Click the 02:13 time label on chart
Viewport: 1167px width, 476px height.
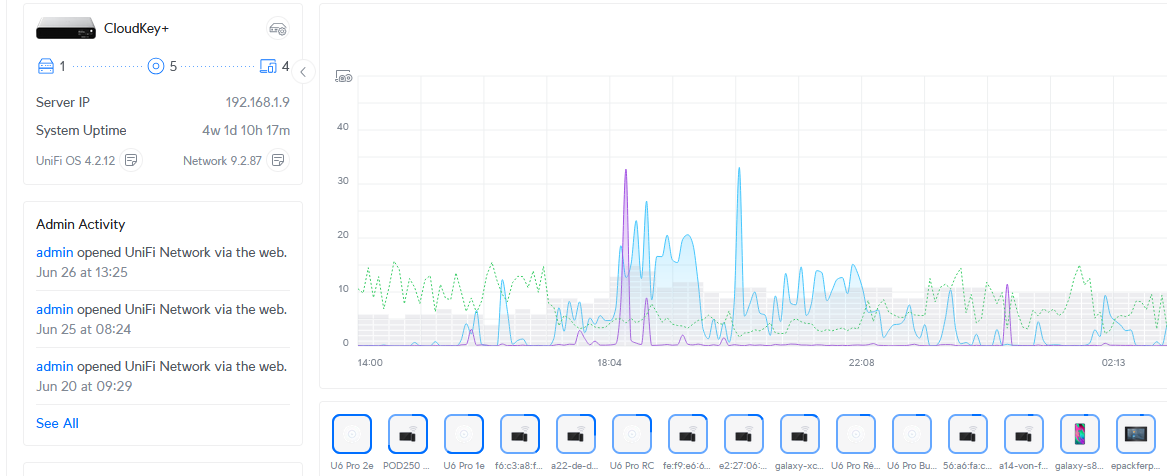1113,363
